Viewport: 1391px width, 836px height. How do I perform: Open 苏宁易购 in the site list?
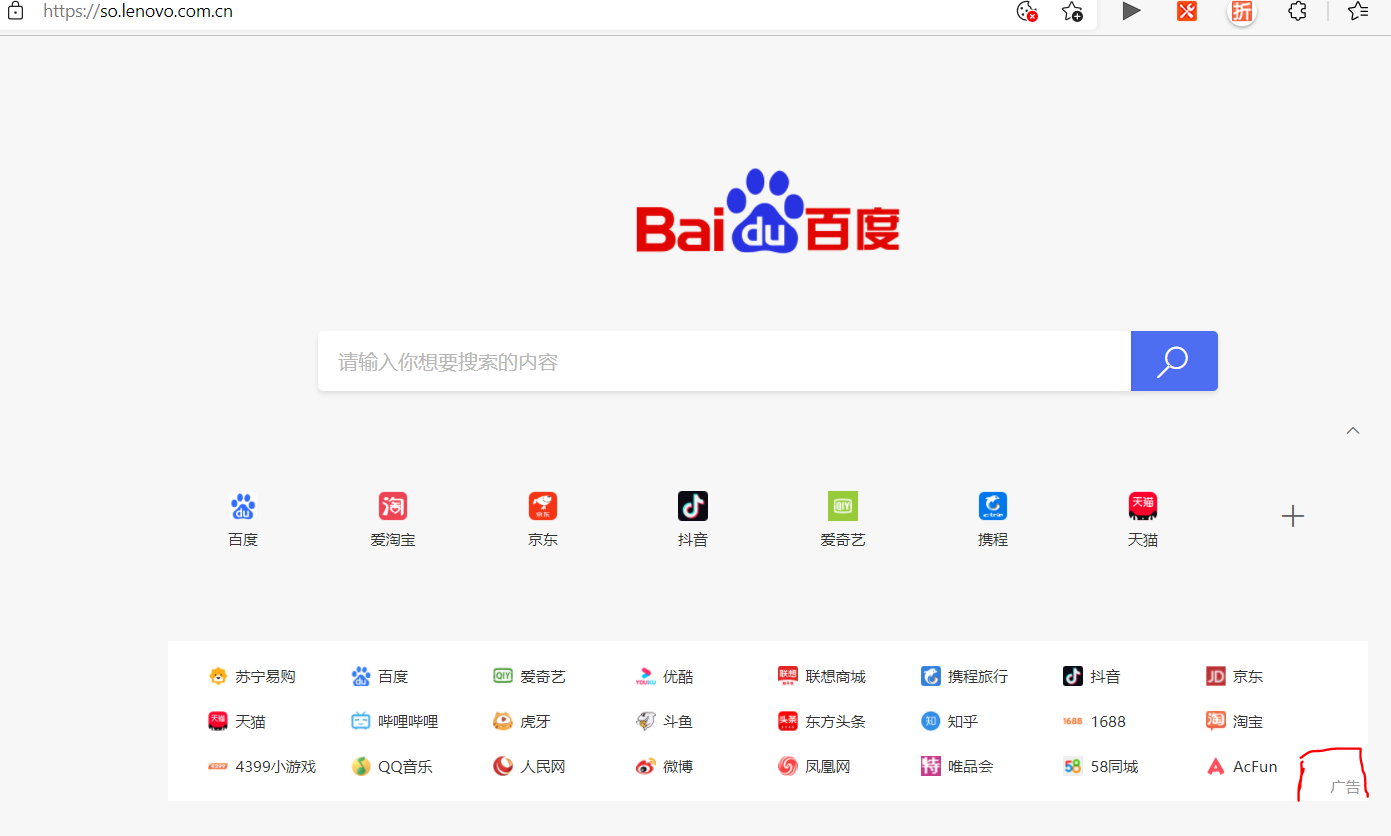pos(252,677)
